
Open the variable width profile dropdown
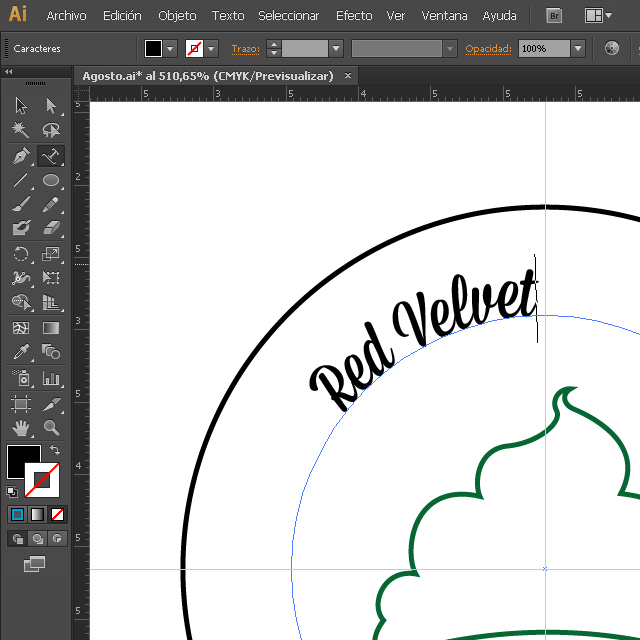tap(450, 49)
